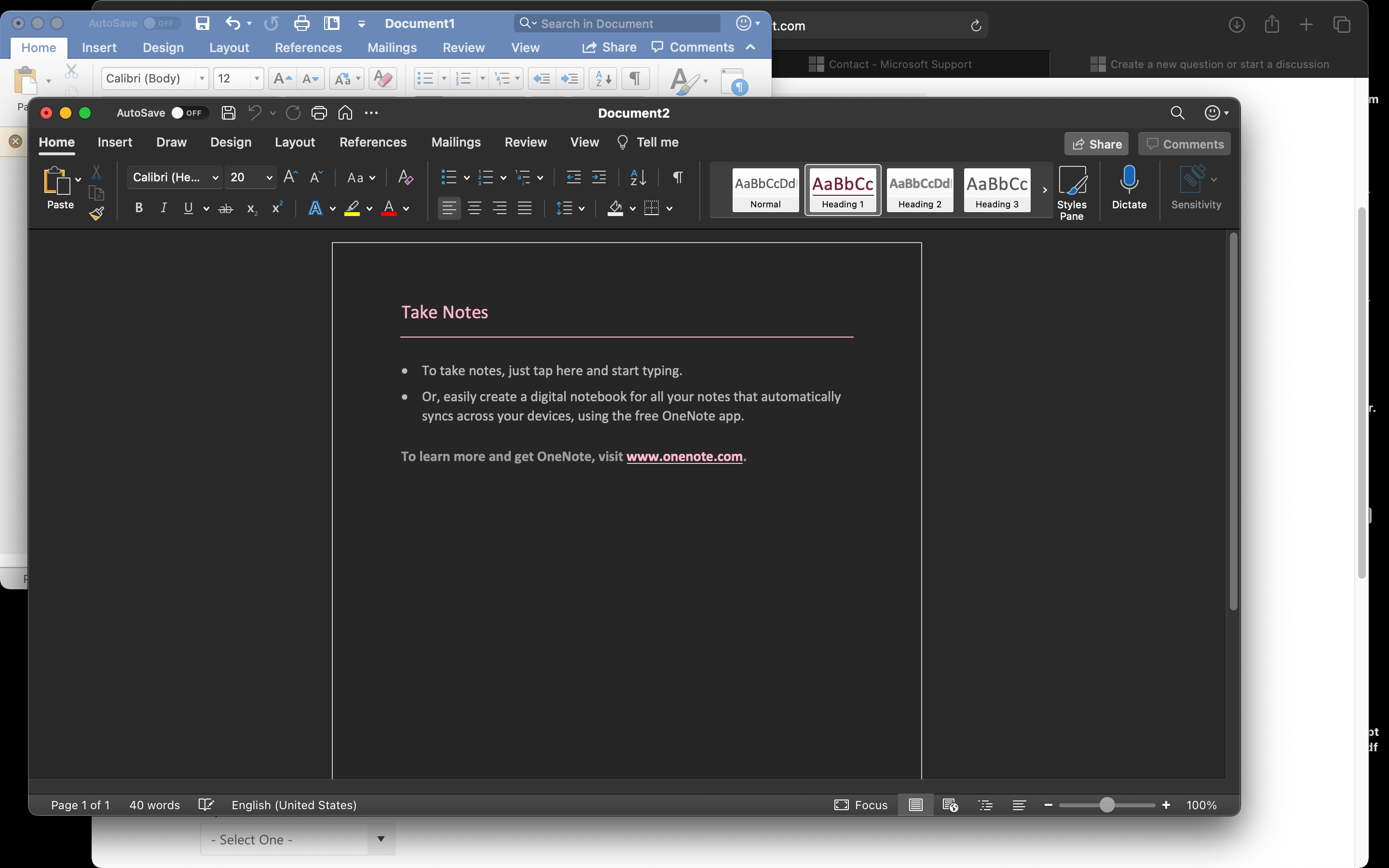
Task: Click the Format Painter brush icon
Action: tap(96, 214)
